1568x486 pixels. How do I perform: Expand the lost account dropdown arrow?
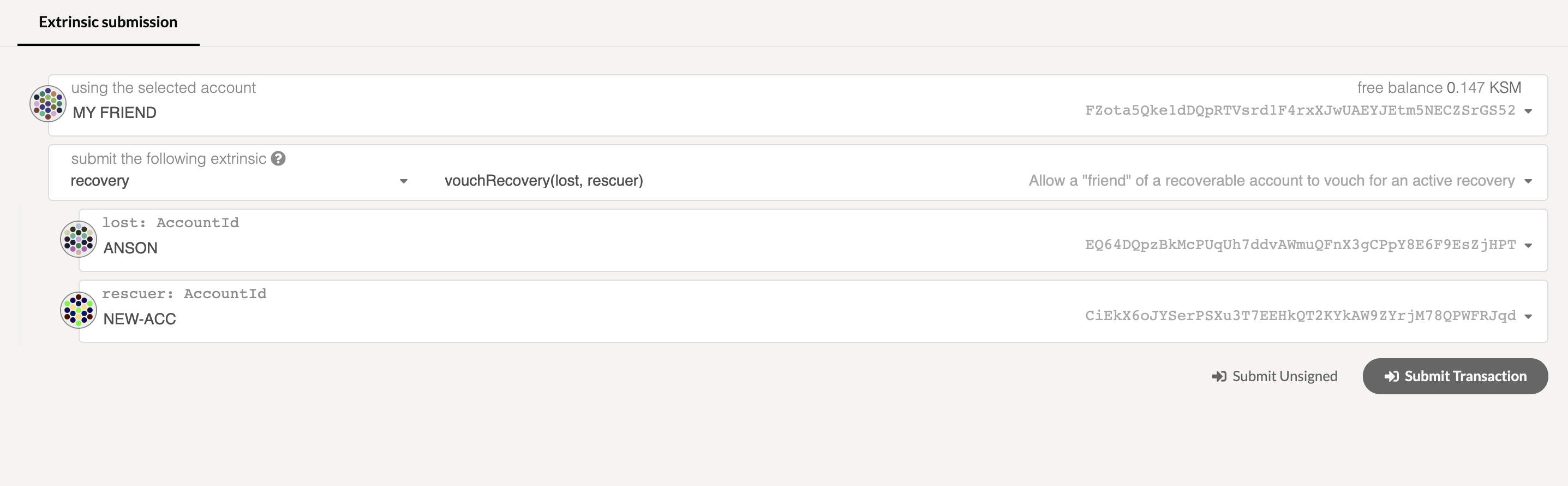(1528, 245)
